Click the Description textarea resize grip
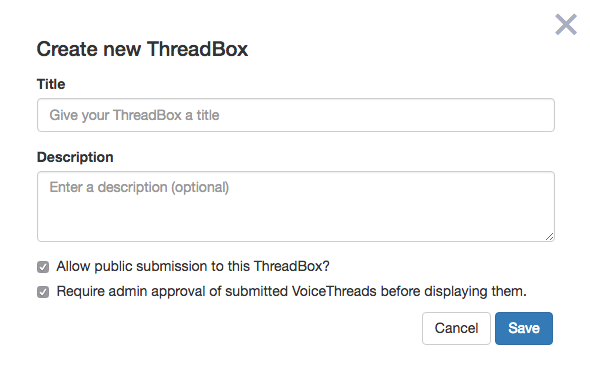 coord(549,237)
